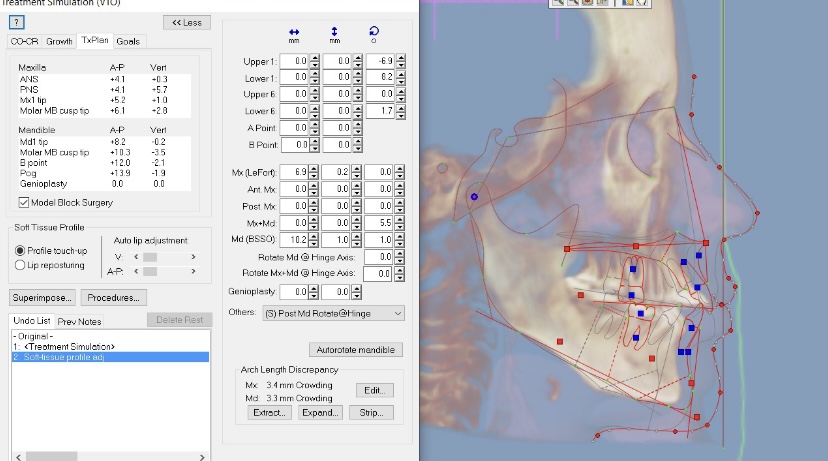Click spinner beside Mx+Md rotation value
This screenshot has height=461, width=828.
tap(399, 223)
